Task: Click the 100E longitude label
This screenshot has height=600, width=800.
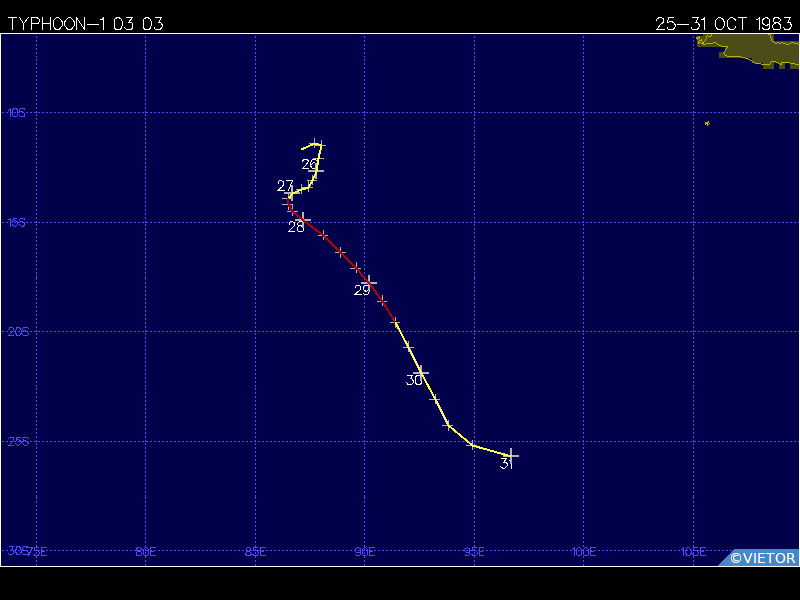Action: [x=583, y=551]
